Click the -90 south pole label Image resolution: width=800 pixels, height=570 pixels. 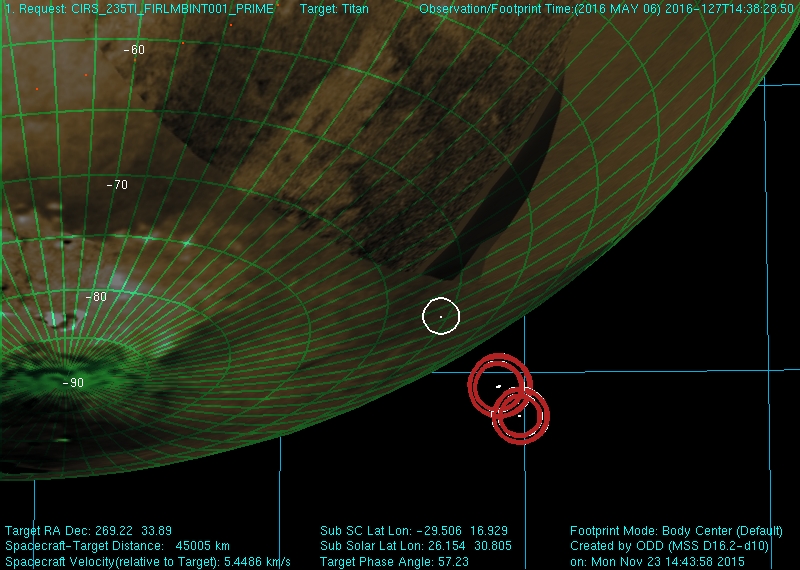pyautogui.click(x=73, y=383)
